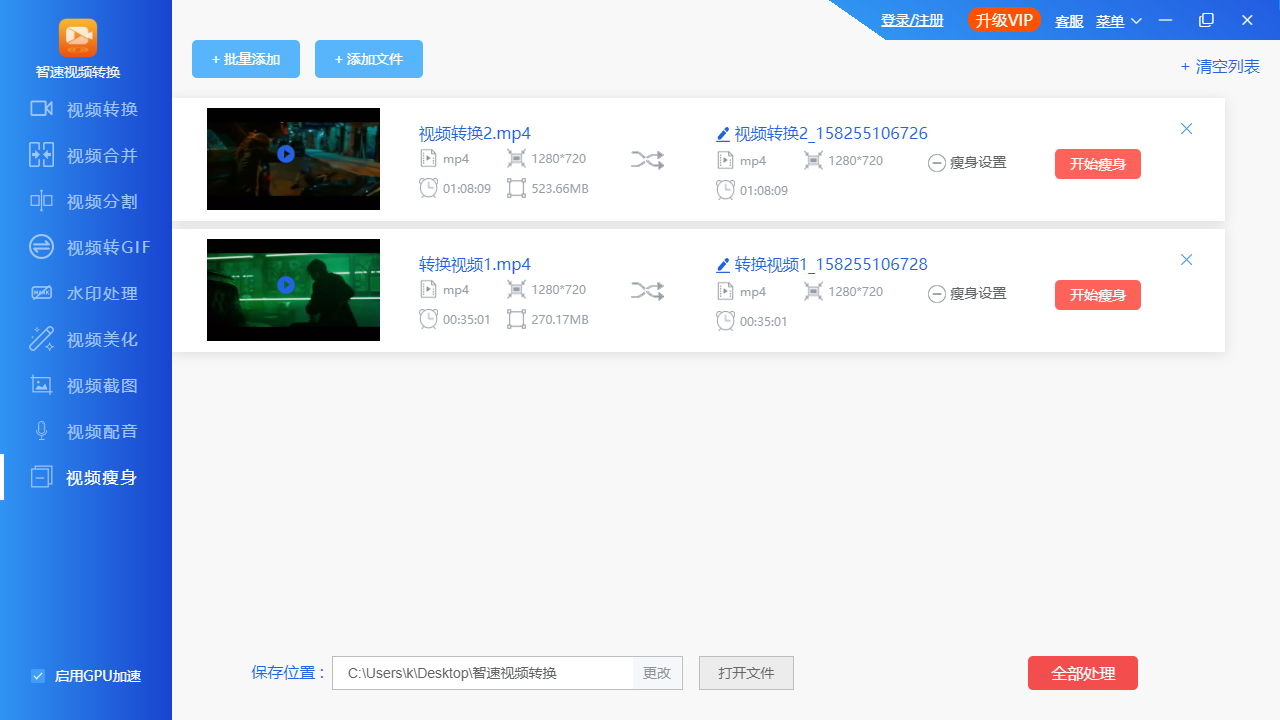Click the 打开文件 button
Screen dimensions: 1280x720
coord(746,673)
